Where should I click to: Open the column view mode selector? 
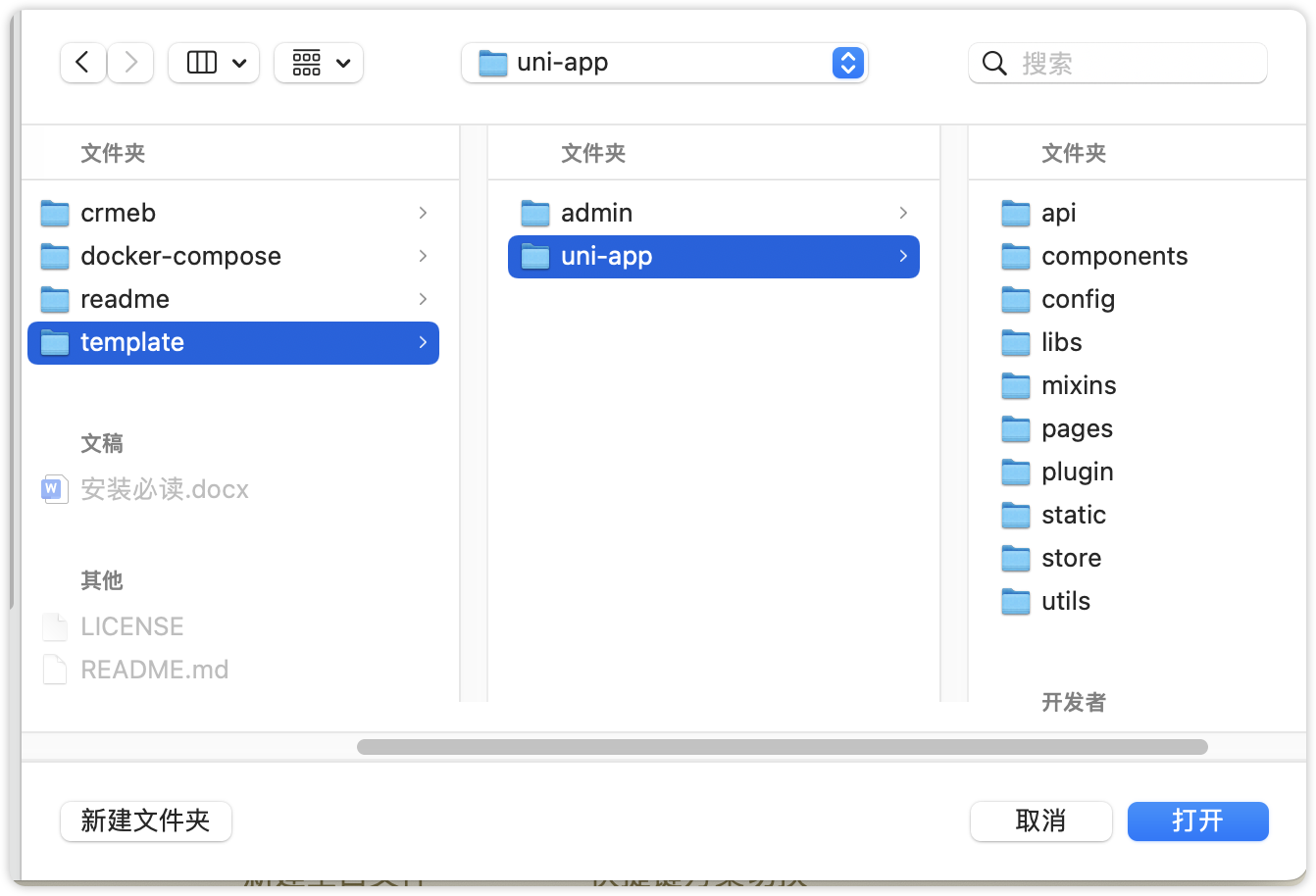[214, 63]
